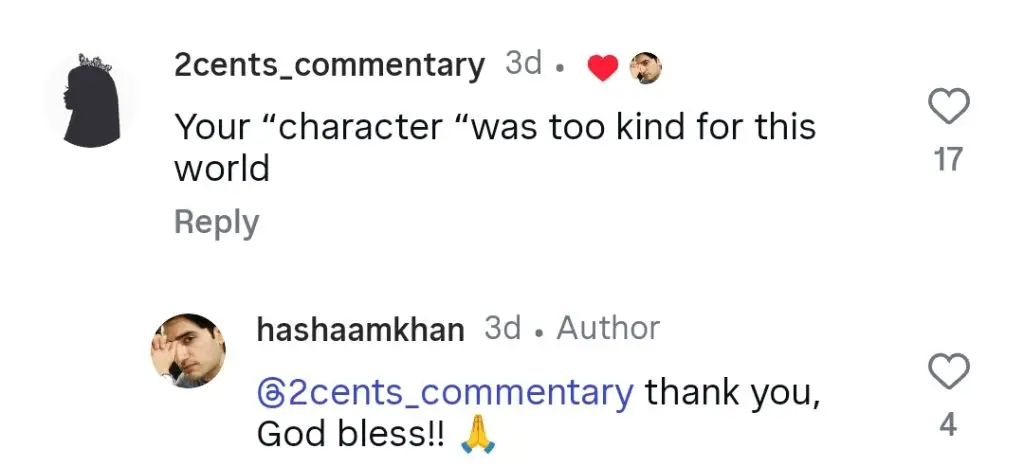Open the hashaamkhan username

click(360, 329)
